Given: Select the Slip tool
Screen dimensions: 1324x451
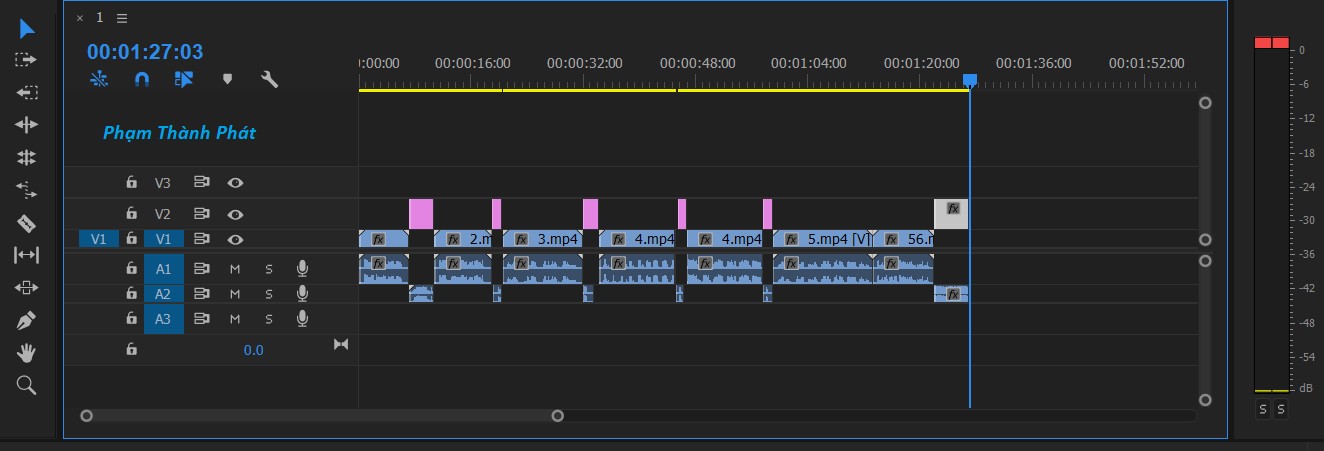Looking at the screenshot, I should click(27, 255).
